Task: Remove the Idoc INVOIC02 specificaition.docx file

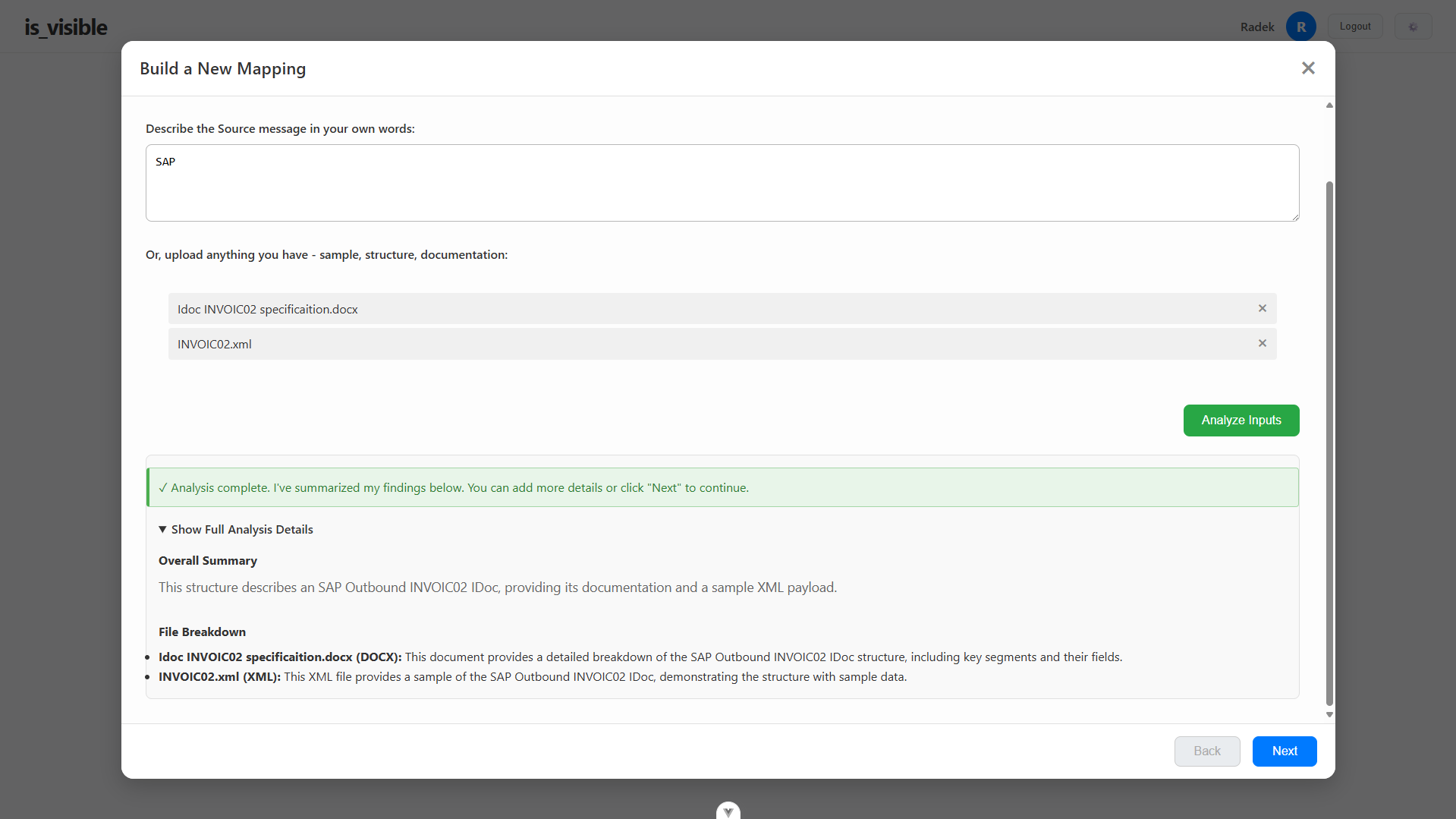Action: 1262,308
